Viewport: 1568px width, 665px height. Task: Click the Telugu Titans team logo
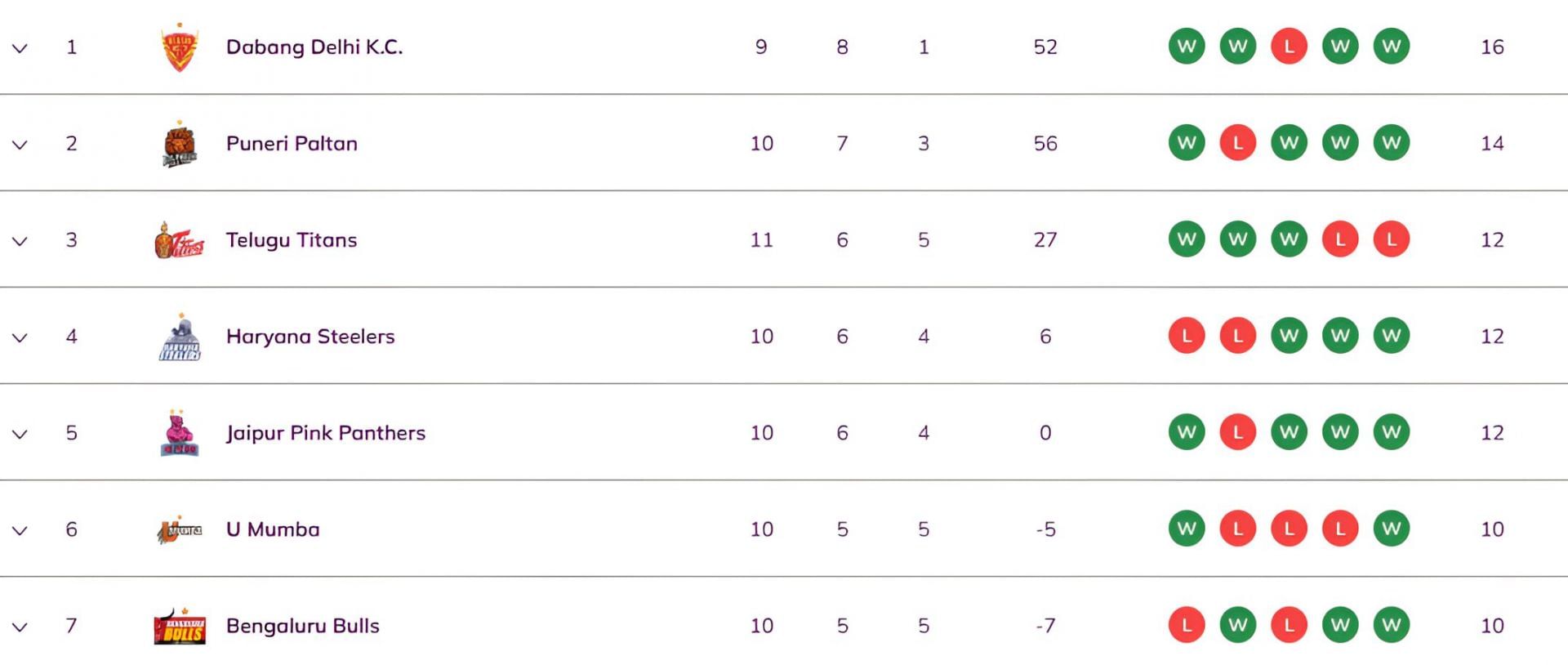coord(180,240)
